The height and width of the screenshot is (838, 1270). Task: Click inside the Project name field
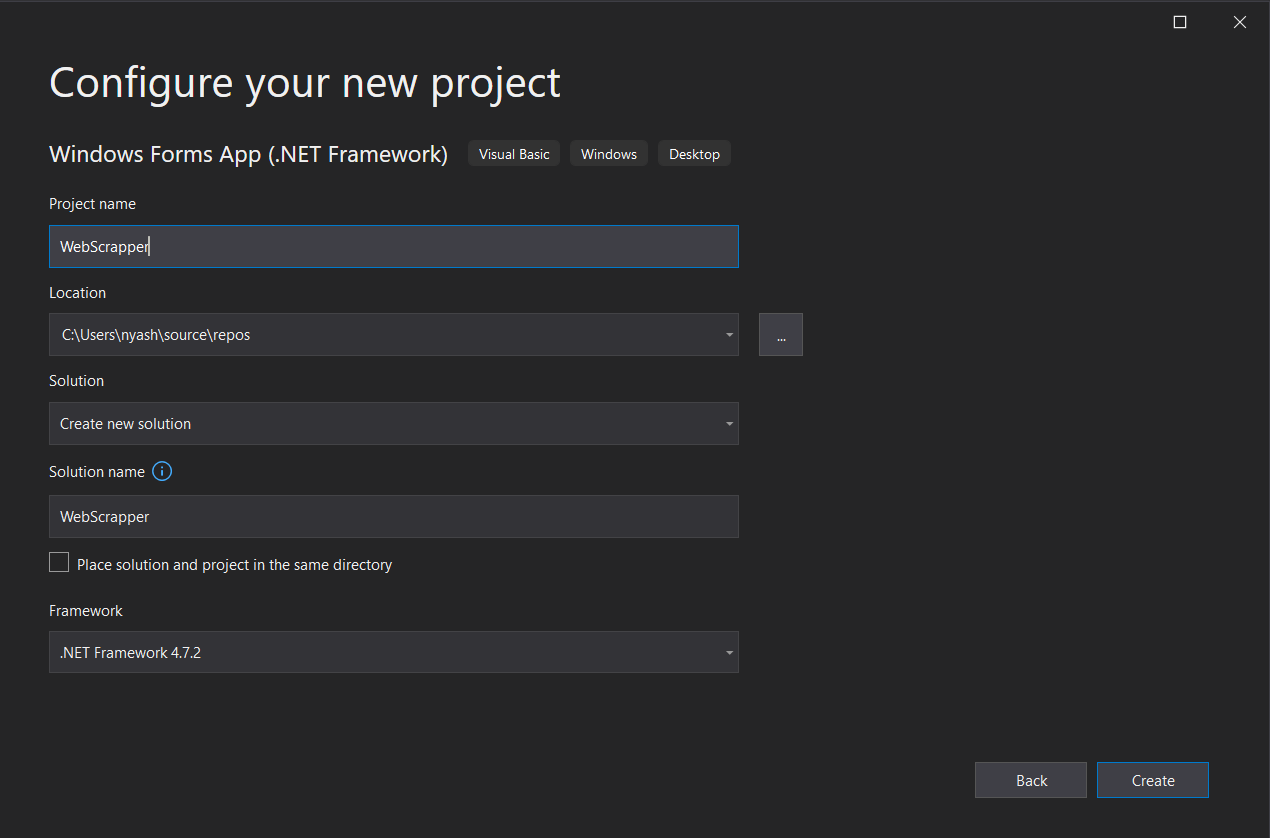(x=393, y=246)
